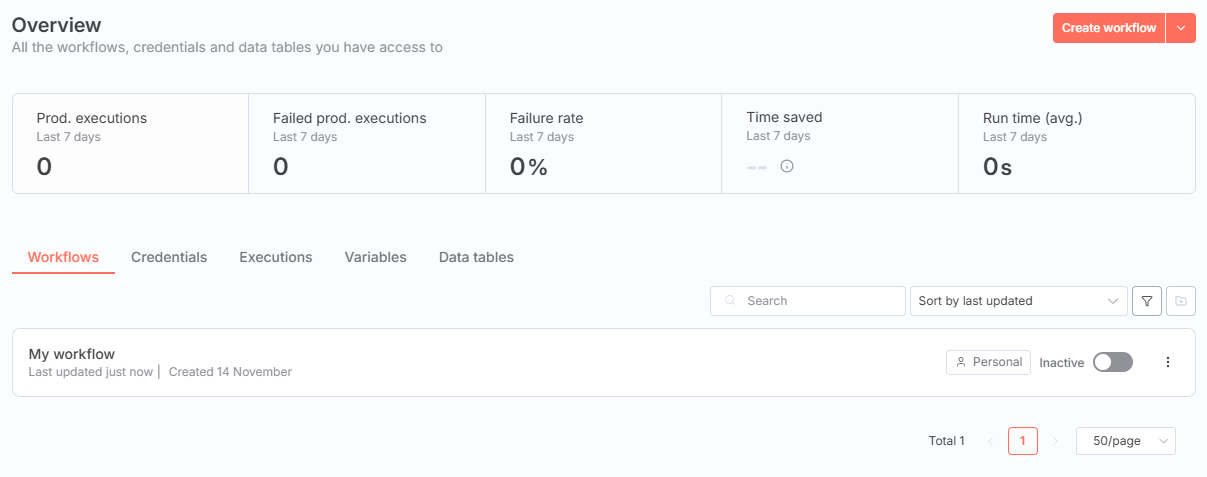This screenshot has width=1207, height=477.
Task: Go to the Data tables tab
Action: (476, 257)
